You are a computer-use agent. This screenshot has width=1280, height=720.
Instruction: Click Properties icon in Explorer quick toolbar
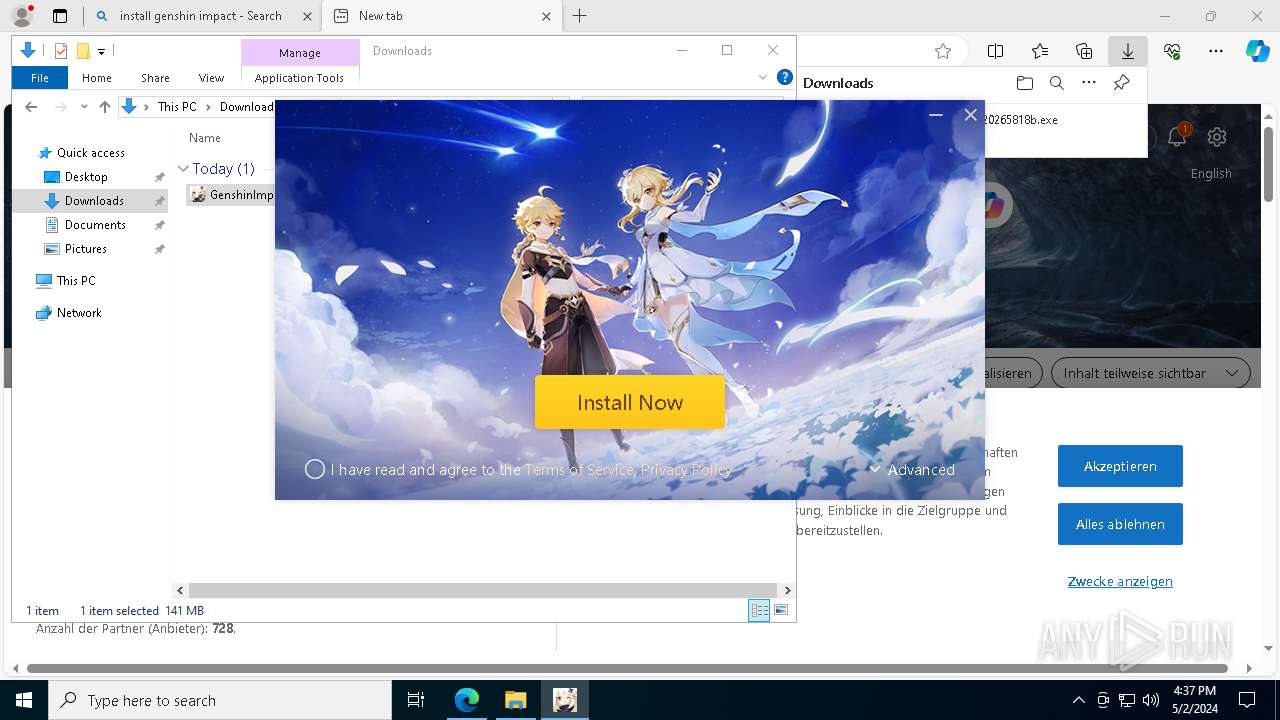click(x=61, y=51)
